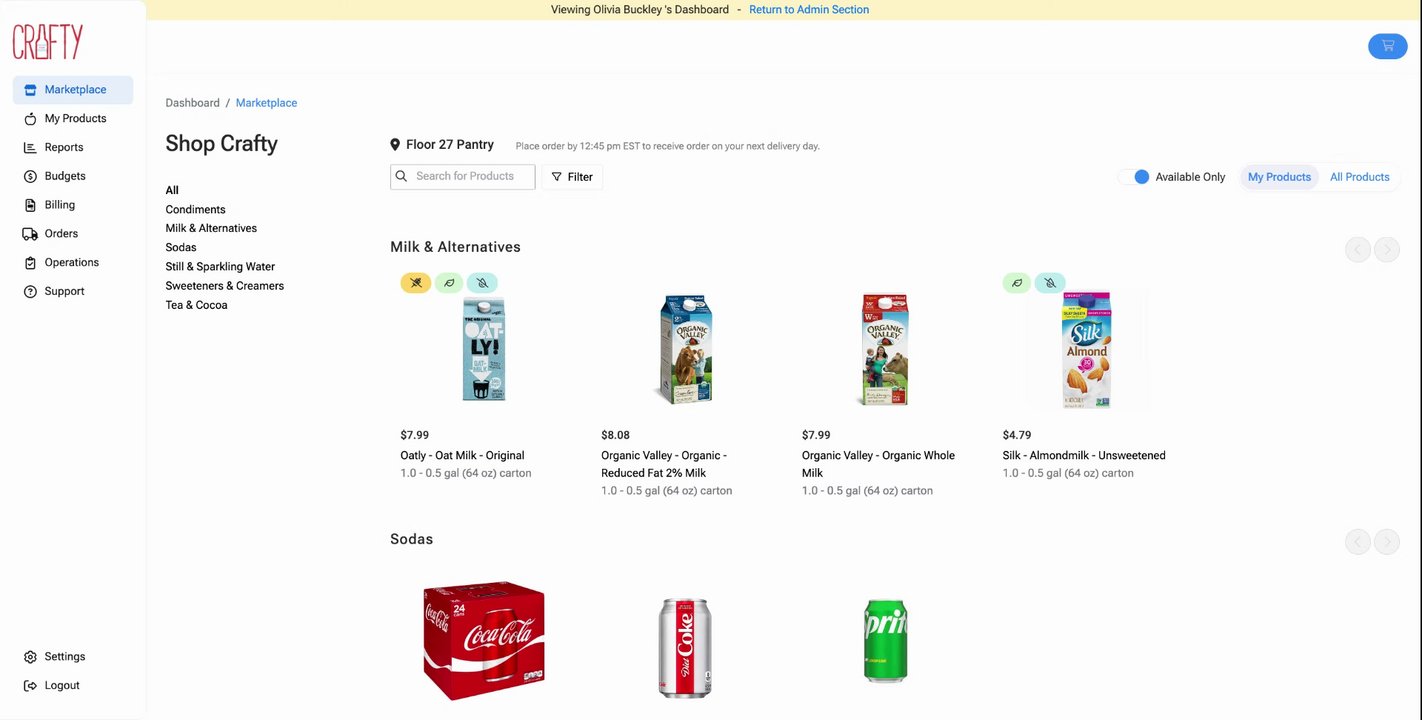Click the Crafty logo
This screenshot has width=1422, height=720.
pyautogui.click(x=47, y=42)
